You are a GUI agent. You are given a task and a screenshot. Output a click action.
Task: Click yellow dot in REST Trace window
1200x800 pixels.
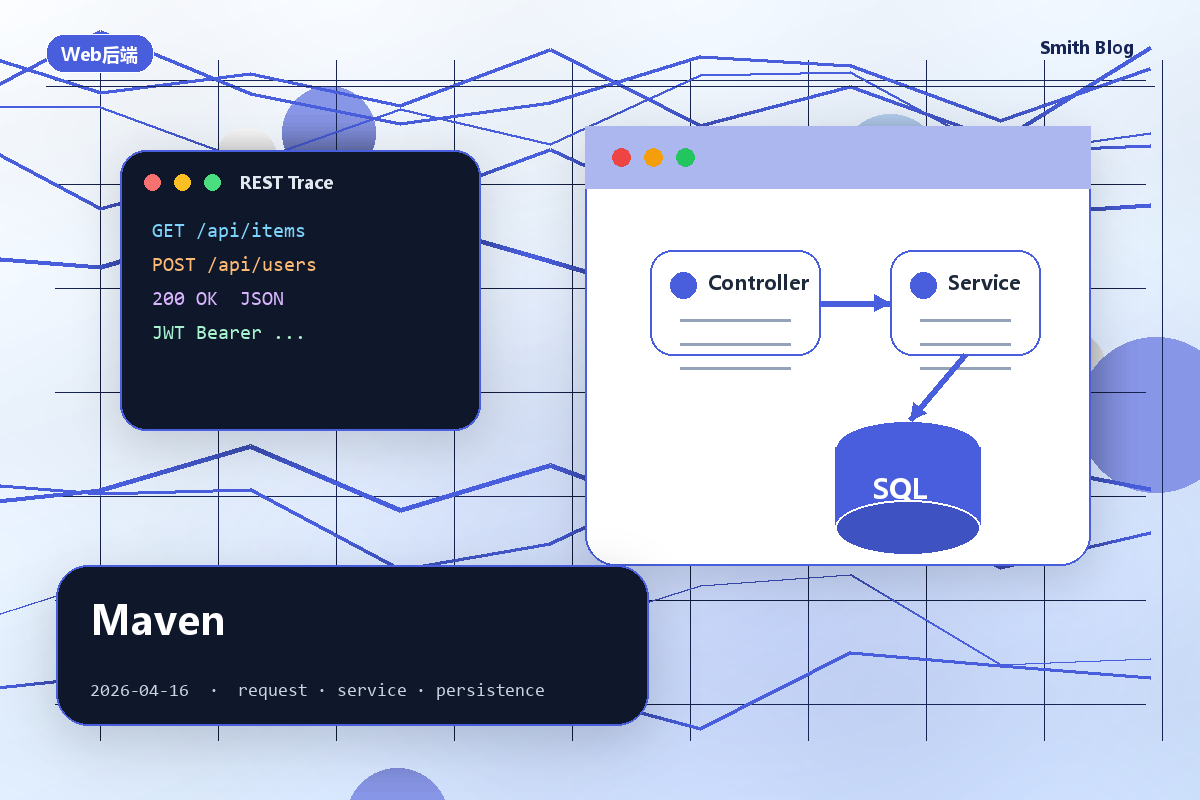click(x=182, y=182)
